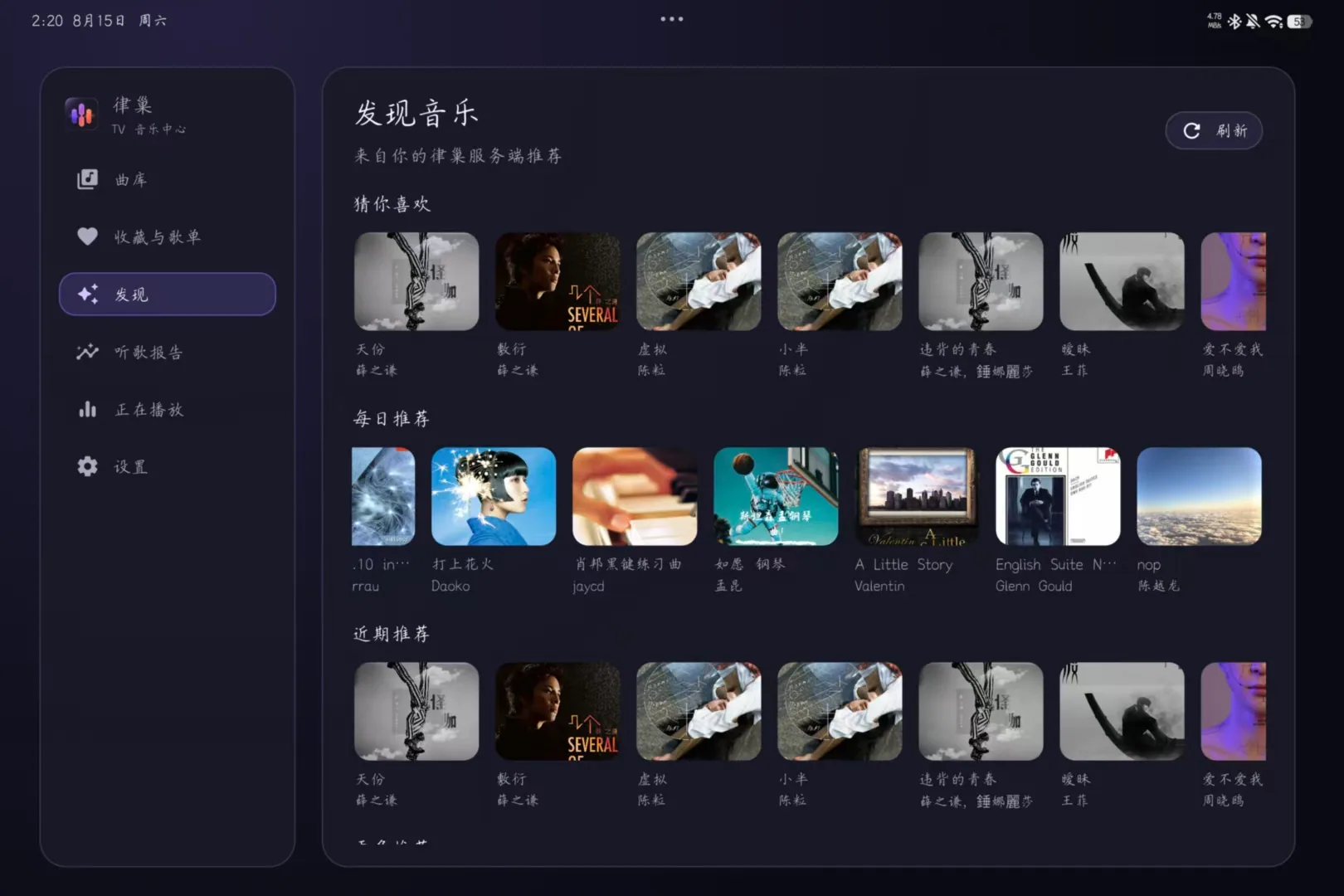Click the 虚拟 song title under 猜你喜欢
Image resolution: width=1344 pixels, height=896 pixels.
pyautogui.click(x=652, y=349)
